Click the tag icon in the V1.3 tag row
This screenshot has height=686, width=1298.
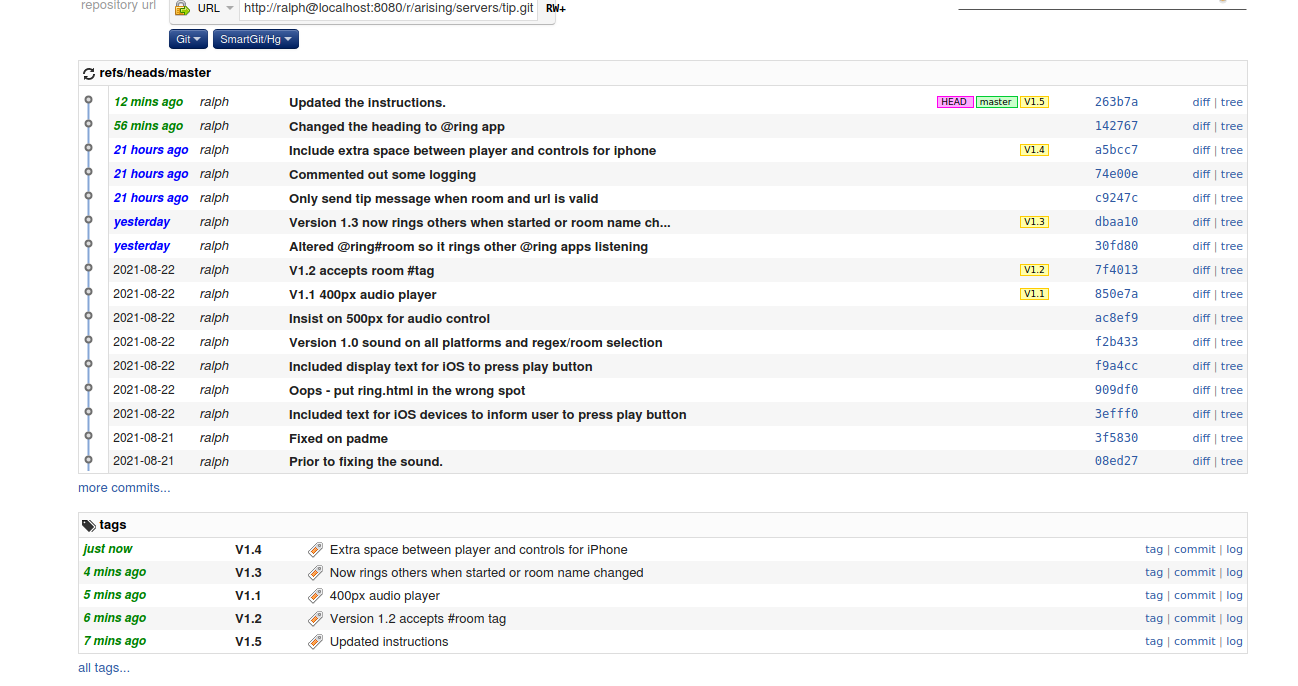click(x=315, y=573)
